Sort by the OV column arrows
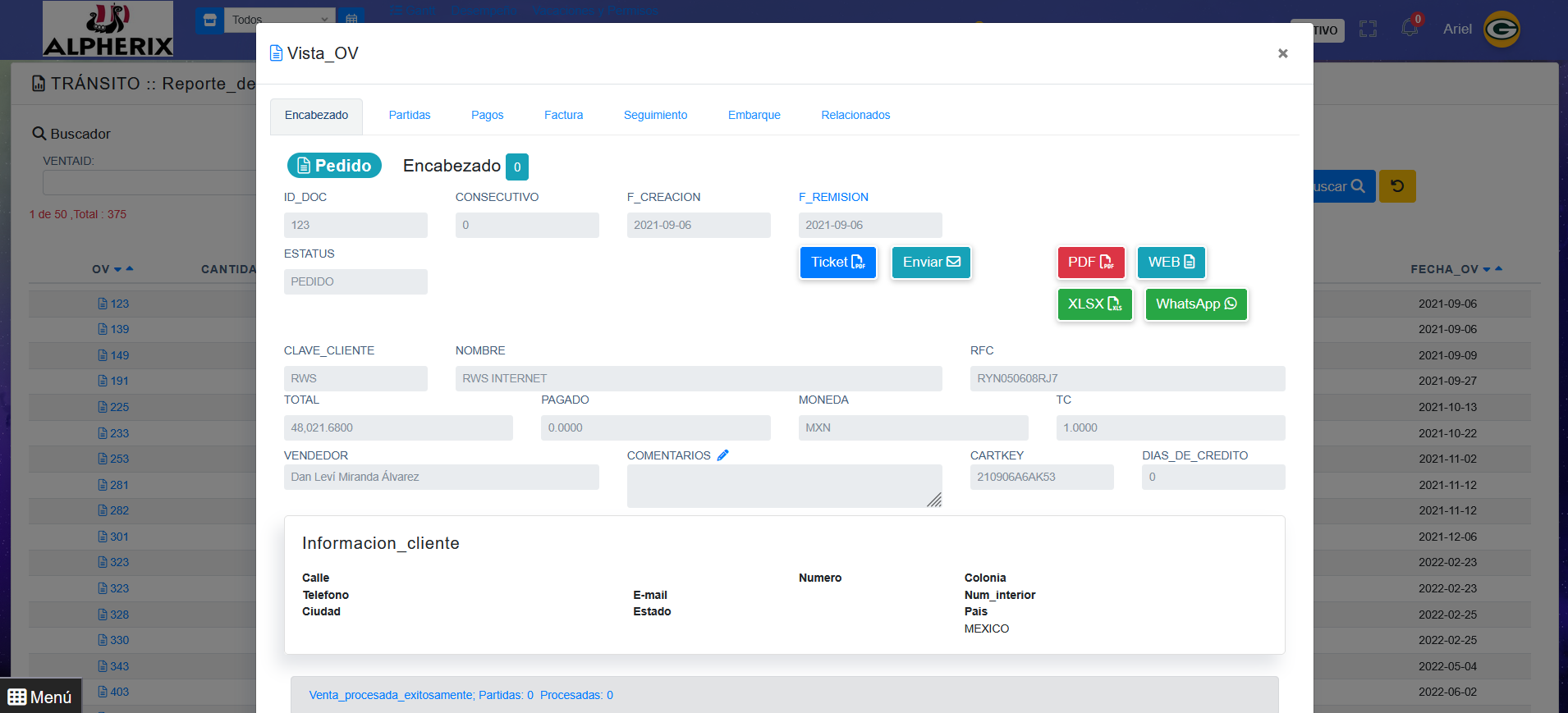 (x=123, y=269)
